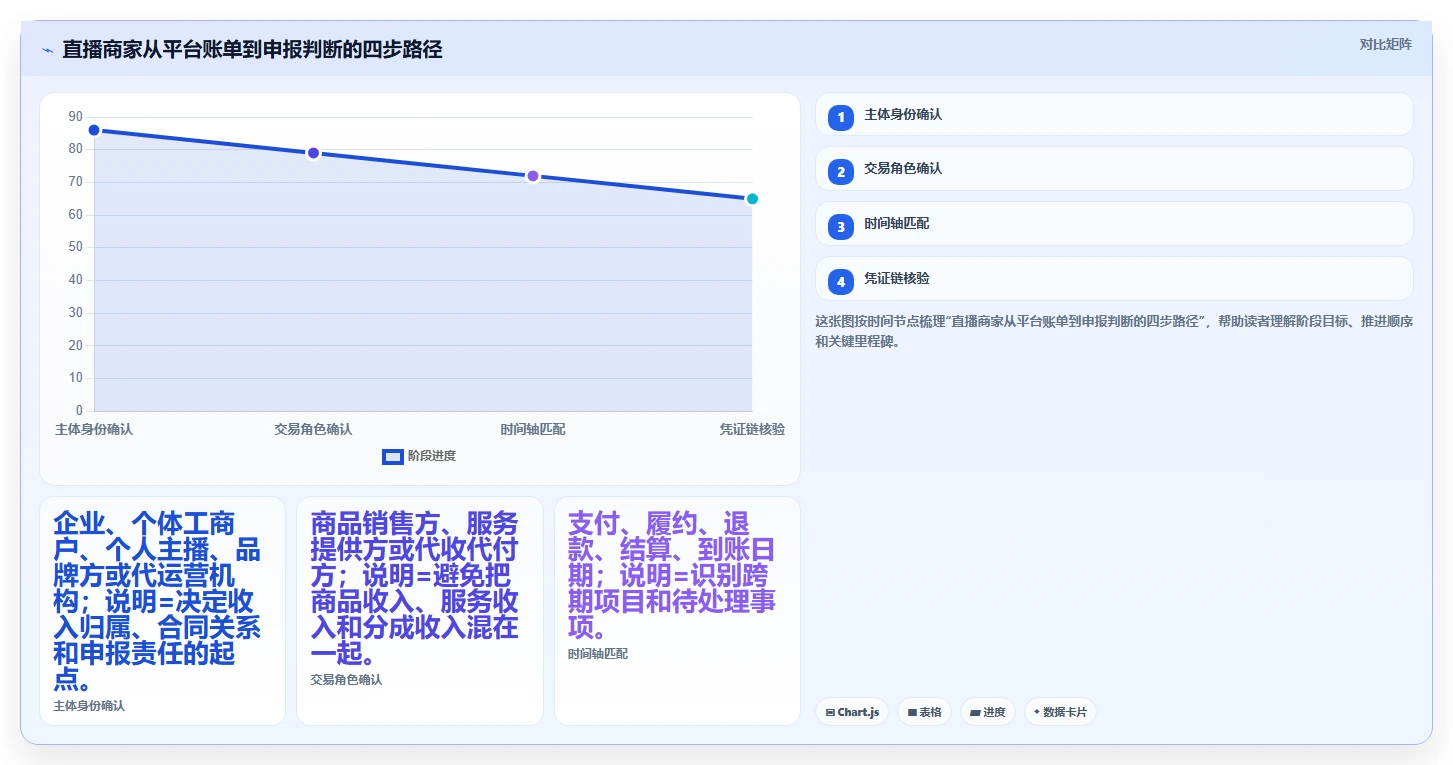This screenshot has height=765, width=1453.
Task: Click the number 2 badge icon
Action: (x=841, y=172)
